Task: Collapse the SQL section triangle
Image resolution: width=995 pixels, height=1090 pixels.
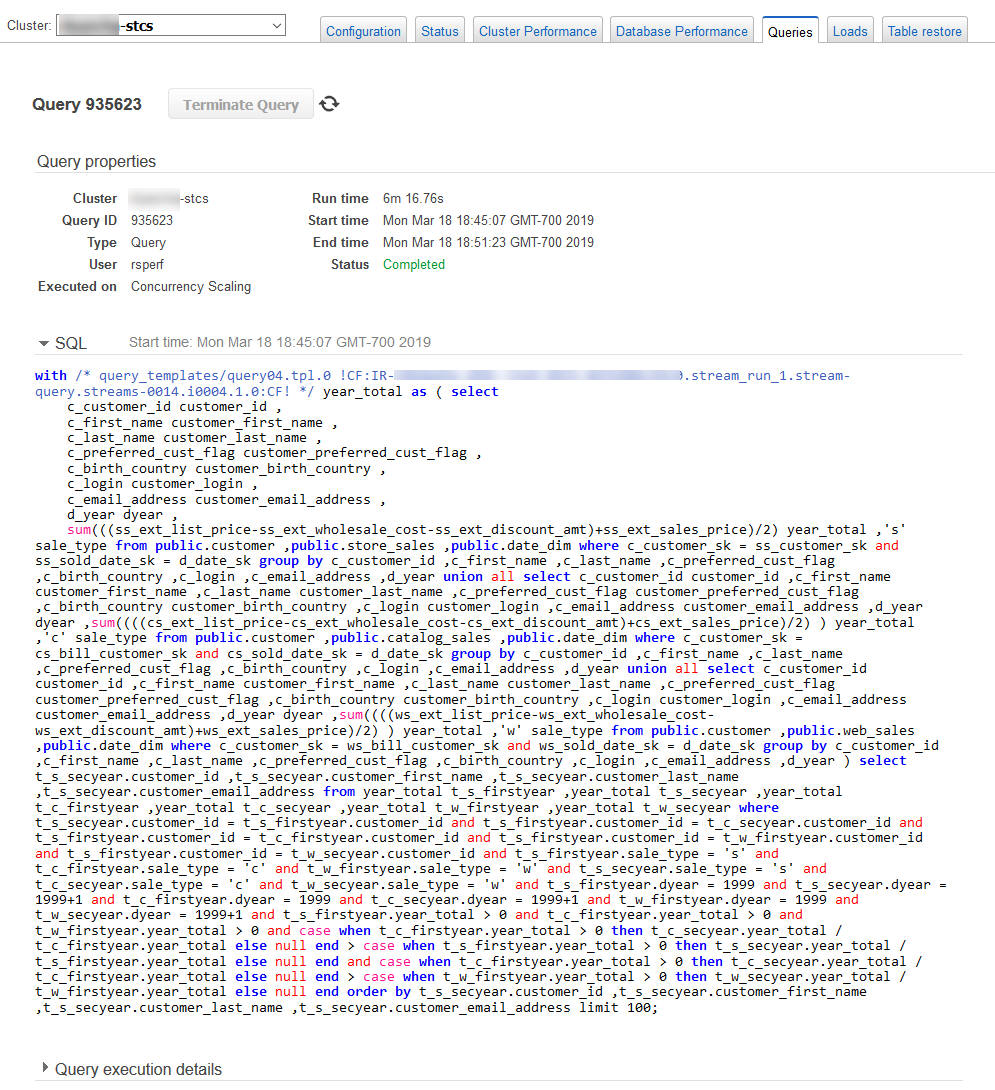Action: (44, 343)
